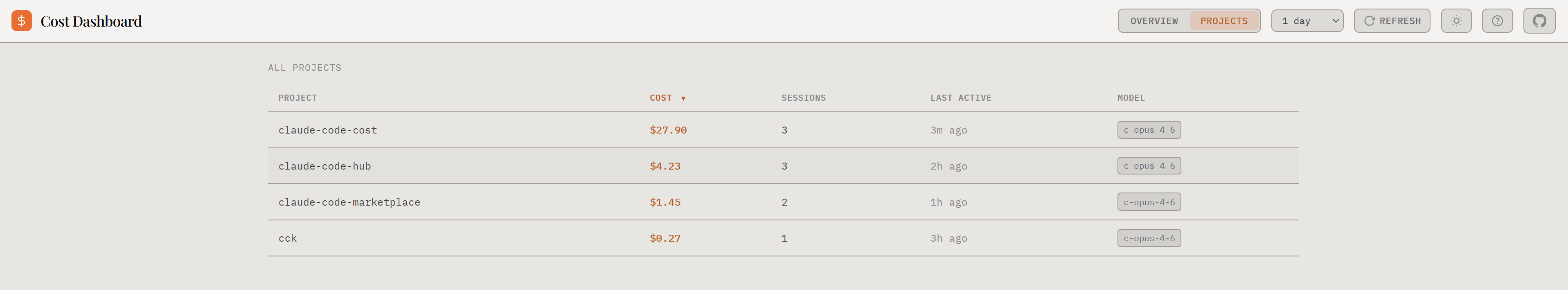This screenshot has height=290, width=1568.
Task: Open the GitHub repository icon
Action: click(1539, 21)
